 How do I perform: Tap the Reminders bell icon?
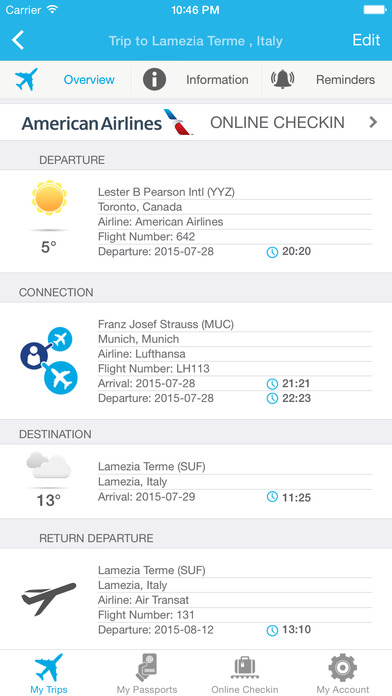point(283,79)
